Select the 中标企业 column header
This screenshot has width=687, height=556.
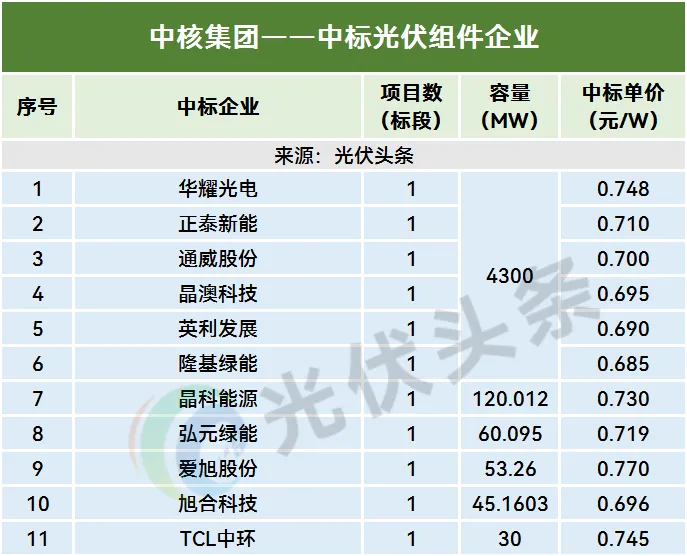coord(218,106)
